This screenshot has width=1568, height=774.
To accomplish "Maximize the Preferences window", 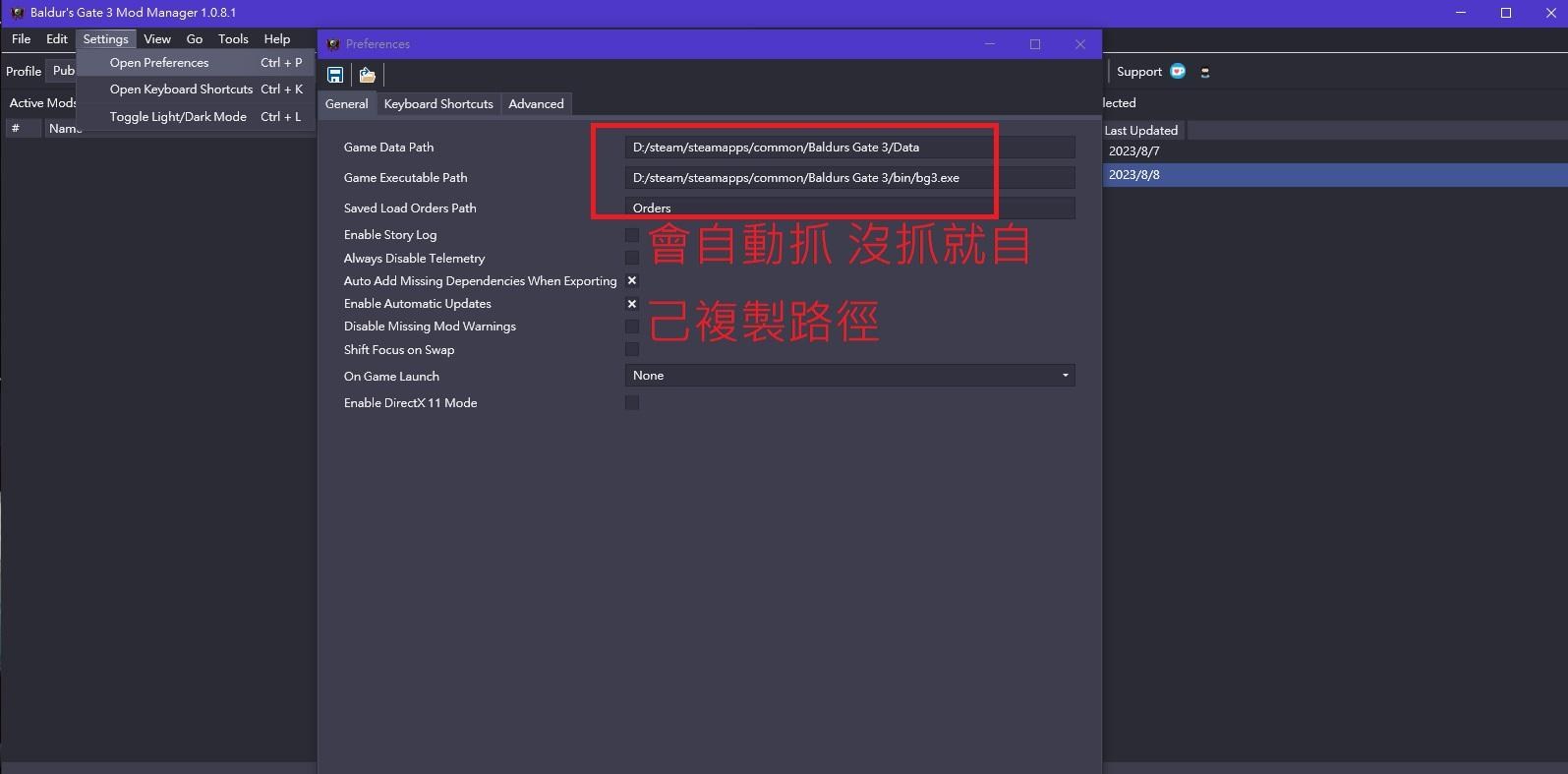I will click(x=1034, y=44).
